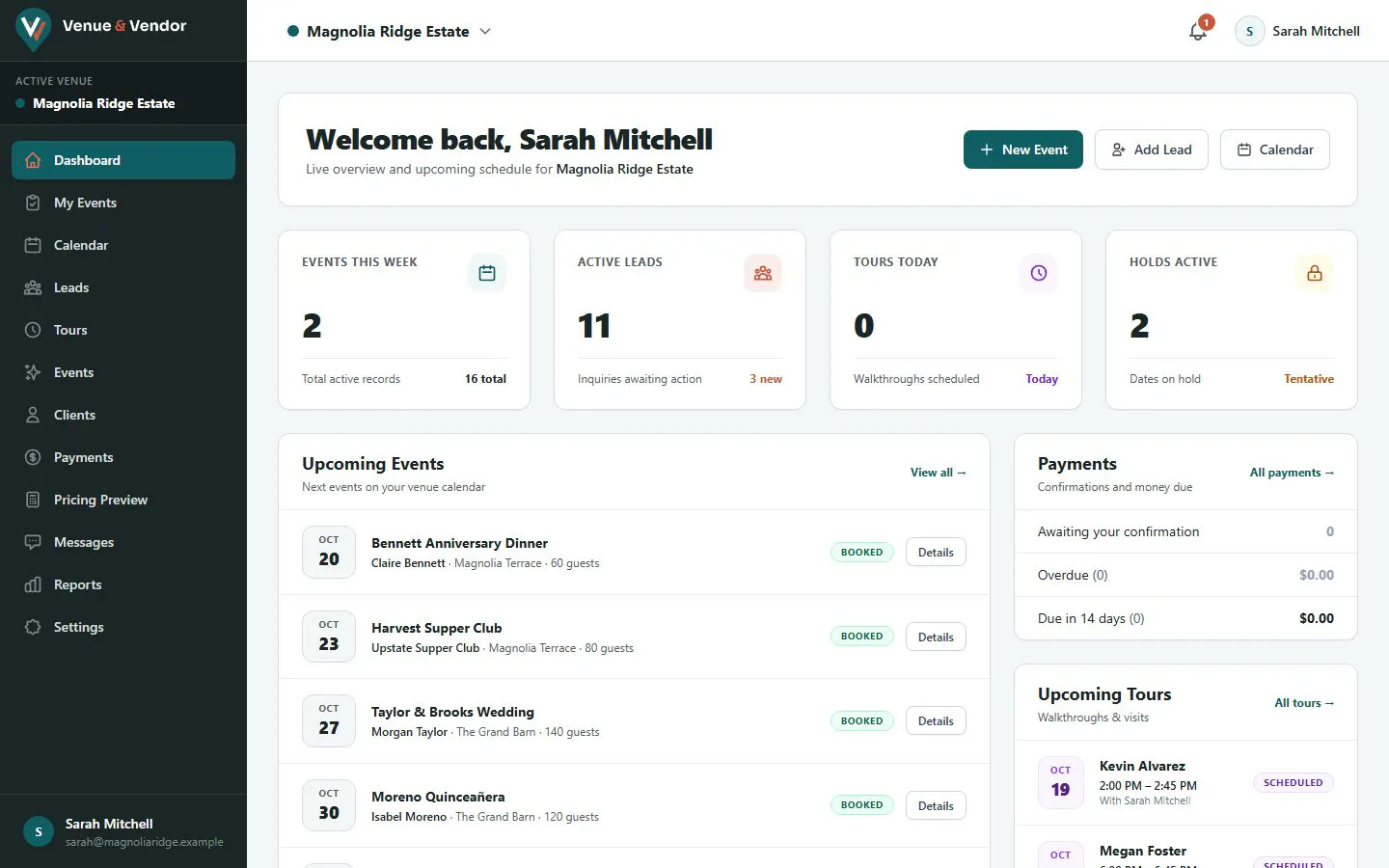Click the Events sparkle icon in sidebar
The width and height of the screenshot is (1389, 868).
pos(33,372)
